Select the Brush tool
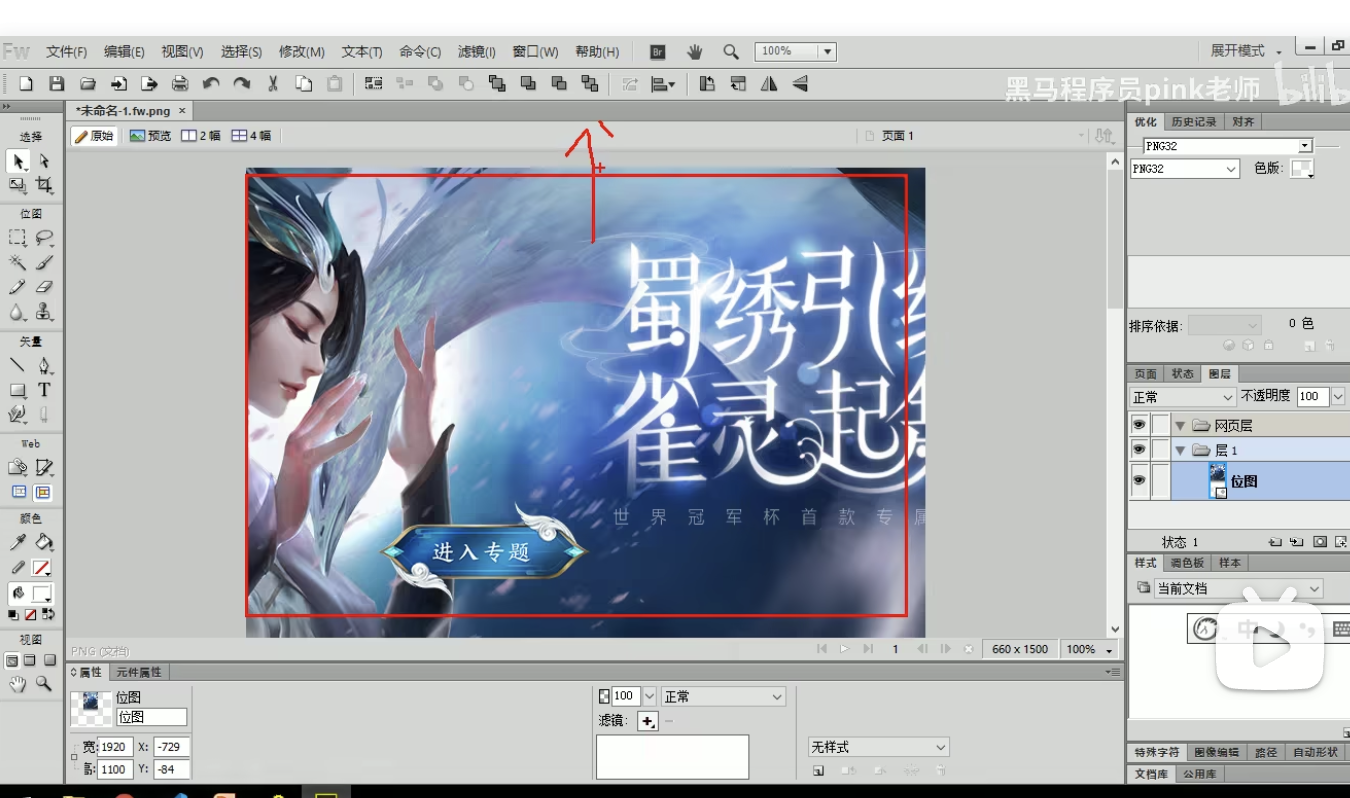The width and height of the screenshot is (1350, 798). (44, 262)
